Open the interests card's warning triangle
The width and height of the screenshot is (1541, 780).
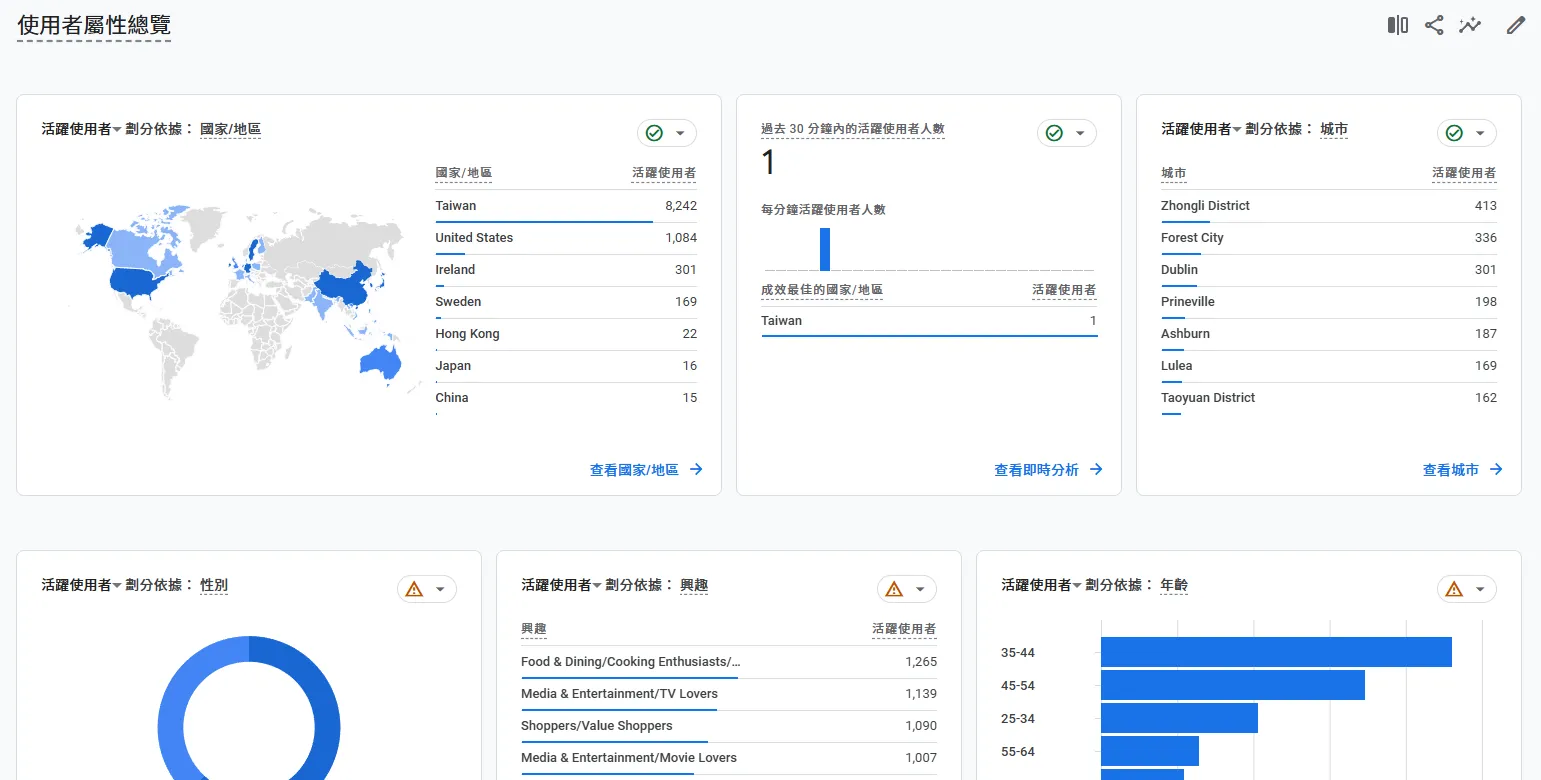coord(894,589)
